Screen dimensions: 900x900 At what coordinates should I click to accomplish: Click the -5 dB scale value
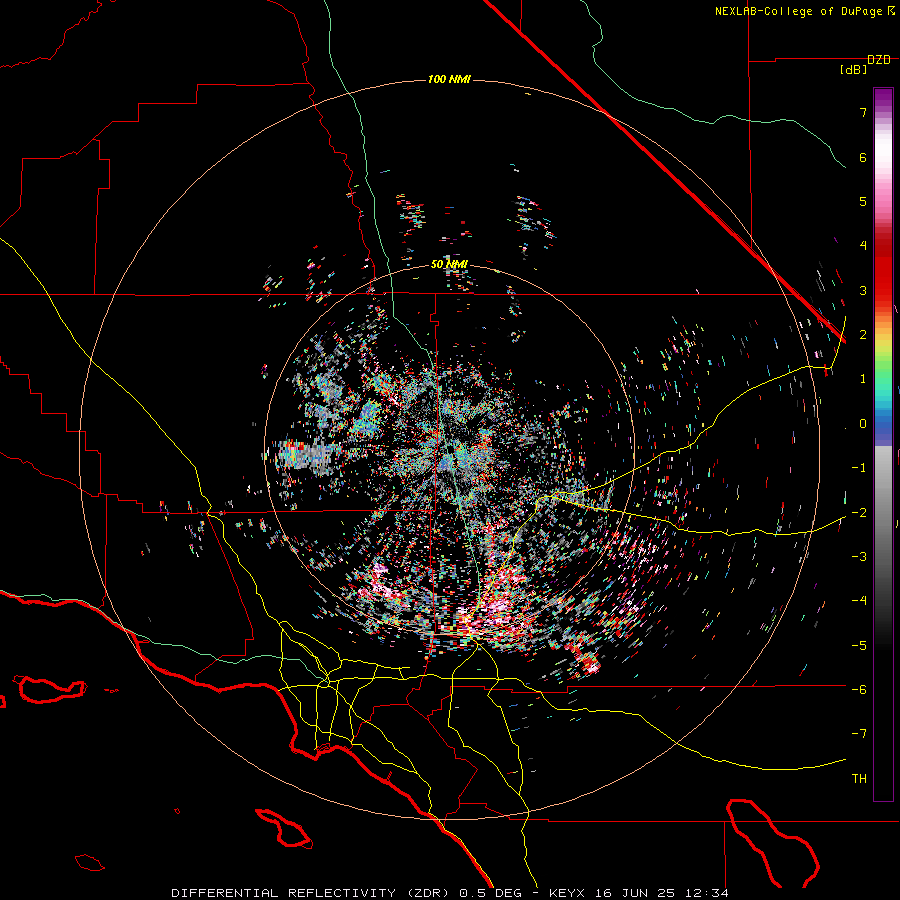point(859,646)
